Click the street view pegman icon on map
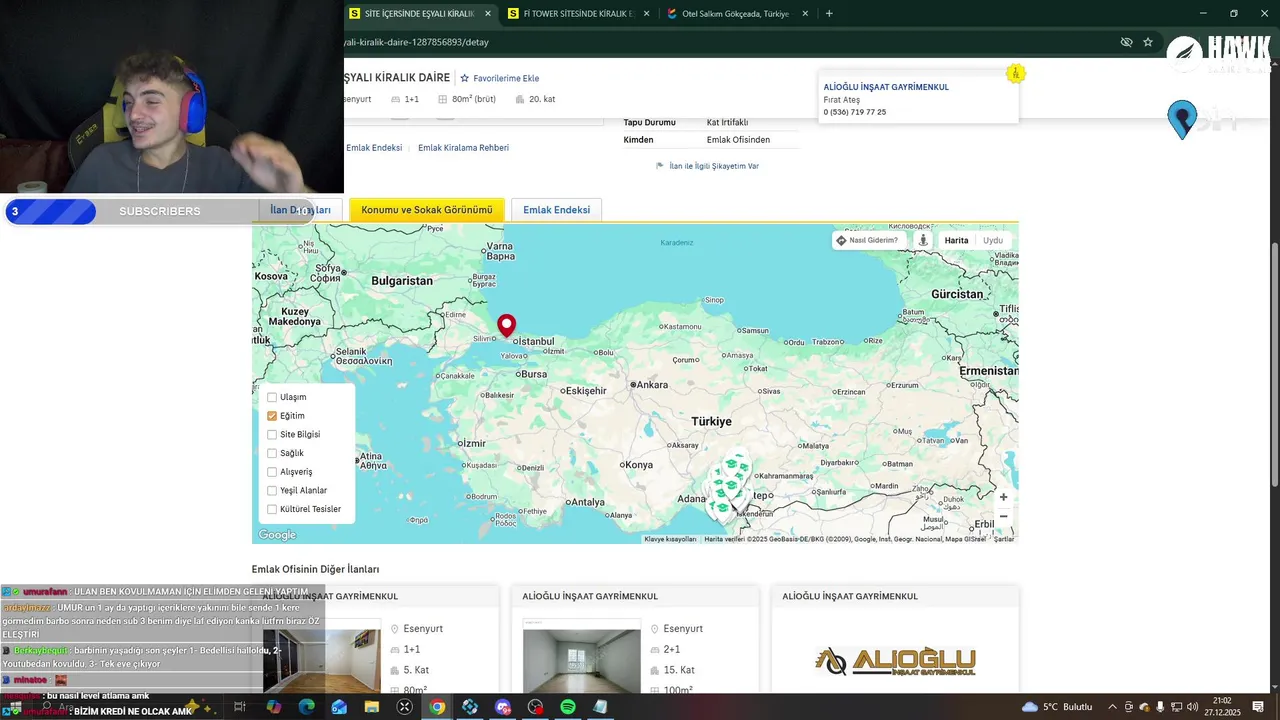The width and height of the screenshot is (1280, 720). point(923,240)
